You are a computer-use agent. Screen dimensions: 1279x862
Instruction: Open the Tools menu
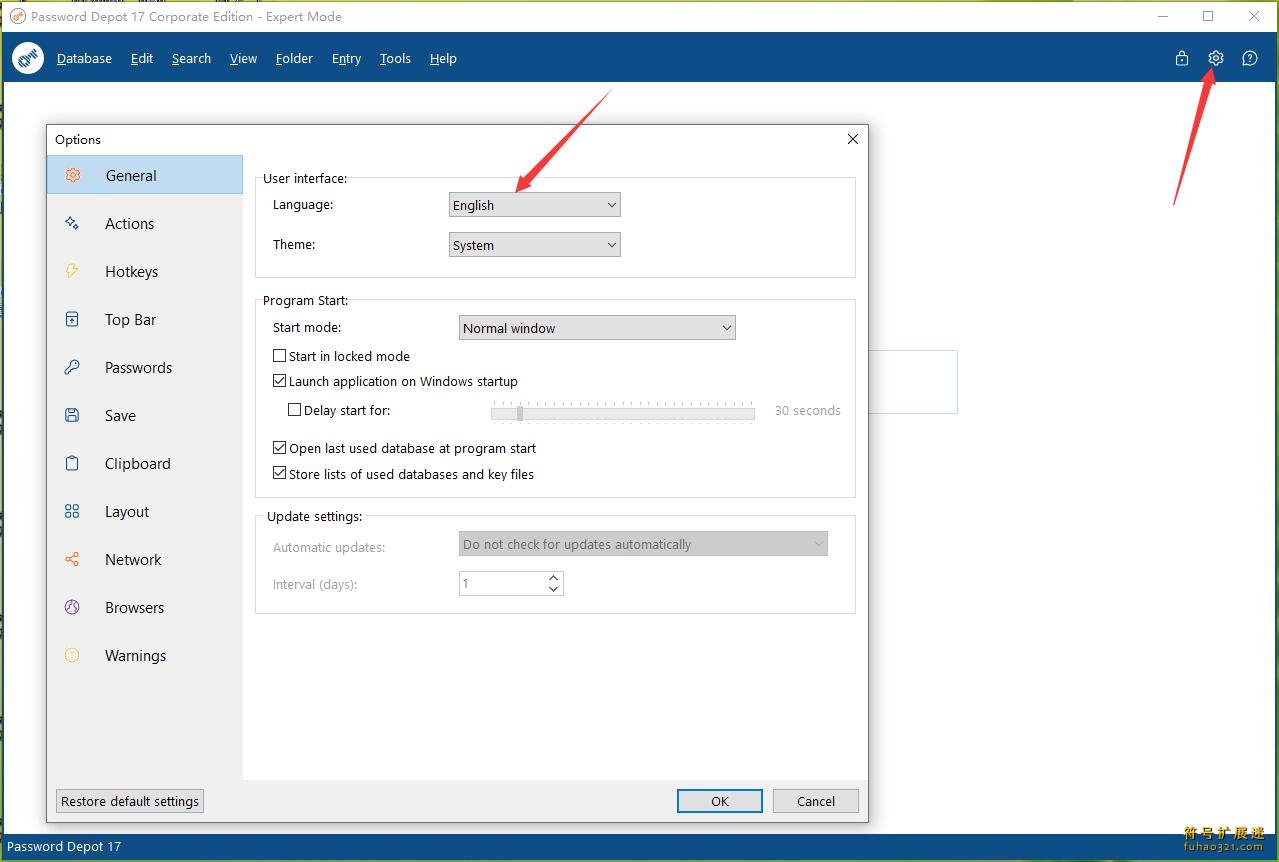(395, 58)
